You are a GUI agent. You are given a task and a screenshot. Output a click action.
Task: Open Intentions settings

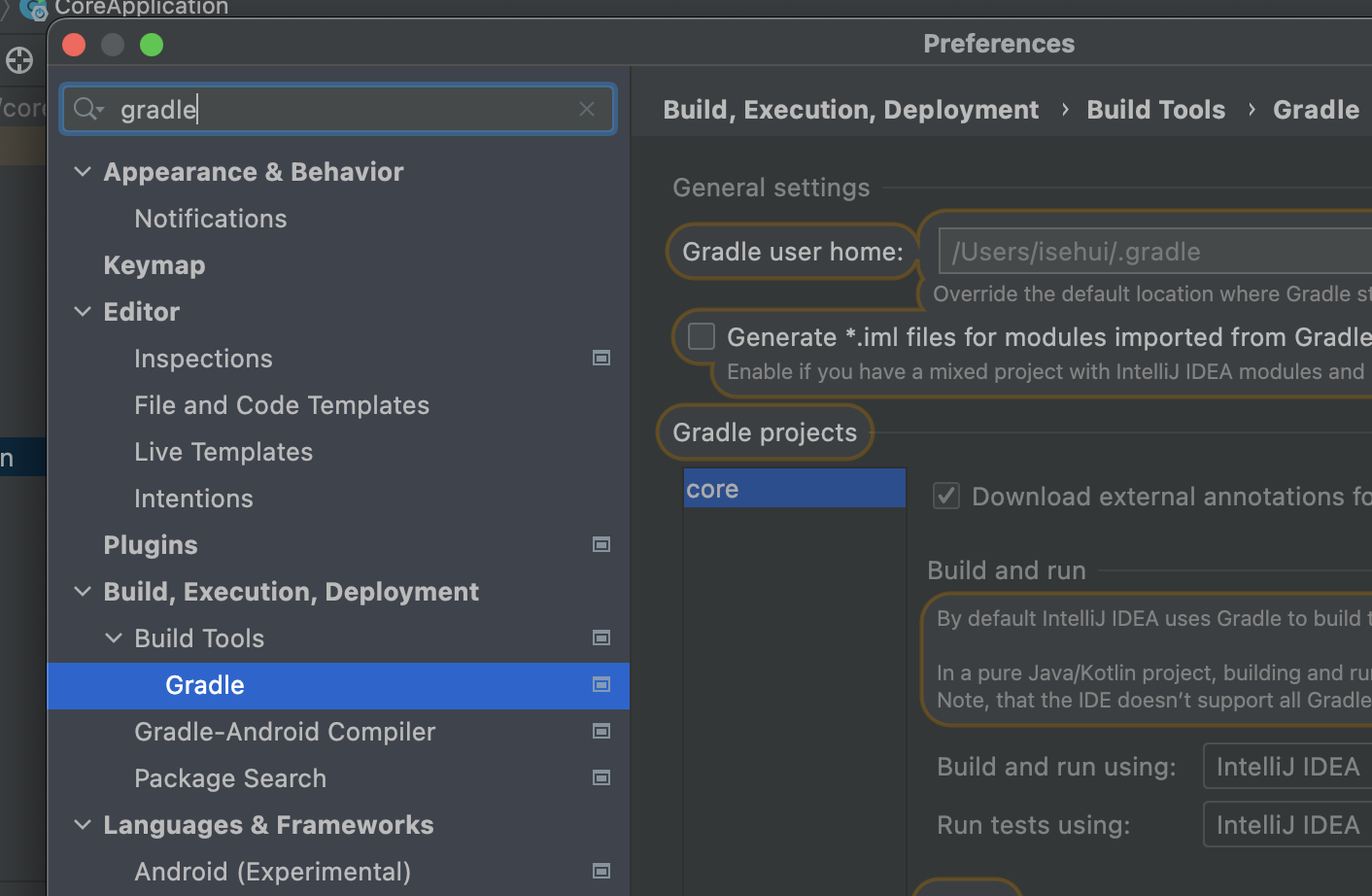click(193, 499)
